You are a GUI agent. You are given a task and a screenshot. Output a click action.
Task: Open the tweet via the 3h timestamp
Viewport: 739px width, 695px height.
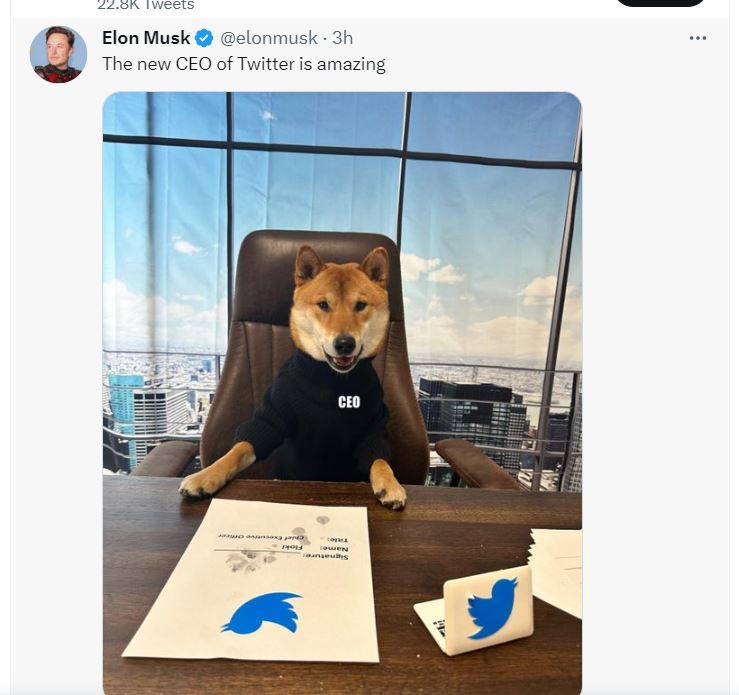(x=342, y=38)
